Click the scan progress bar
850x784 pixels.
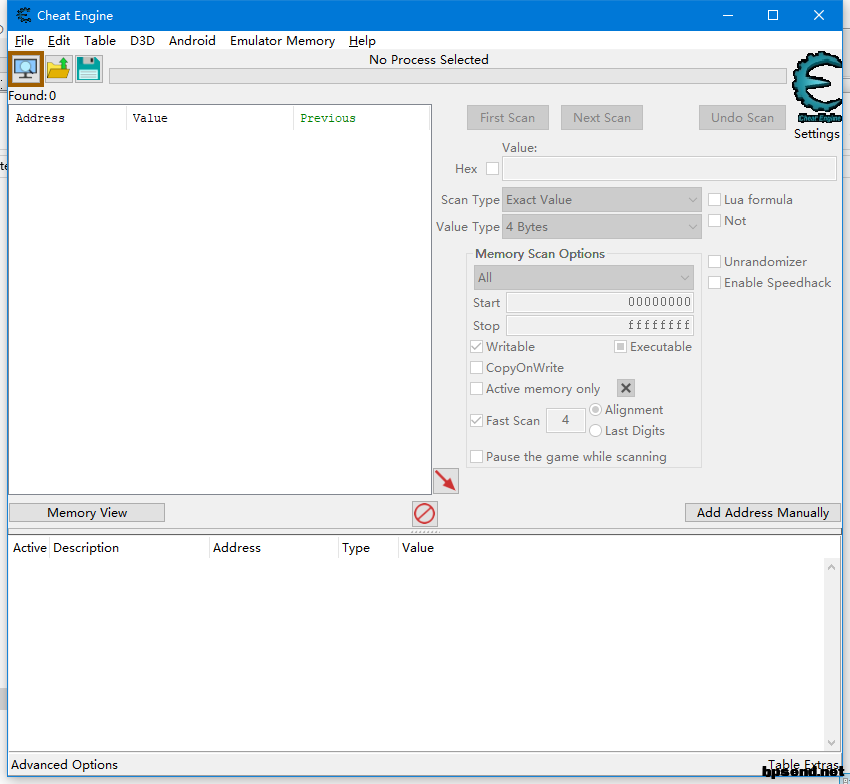[x=448, y=76]
